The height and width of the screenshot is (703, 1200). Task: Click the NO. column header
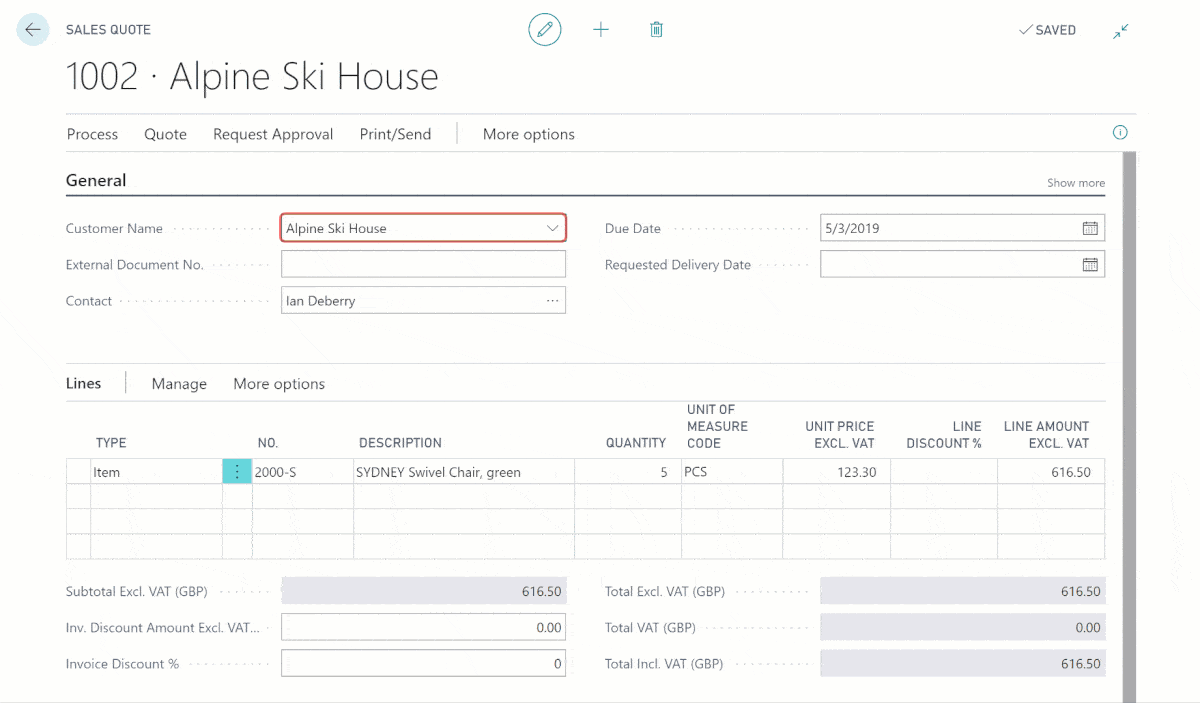pos(267,443)
